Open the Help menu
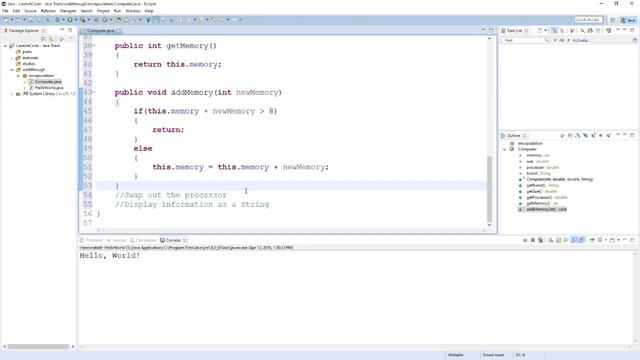 point(149,11)
